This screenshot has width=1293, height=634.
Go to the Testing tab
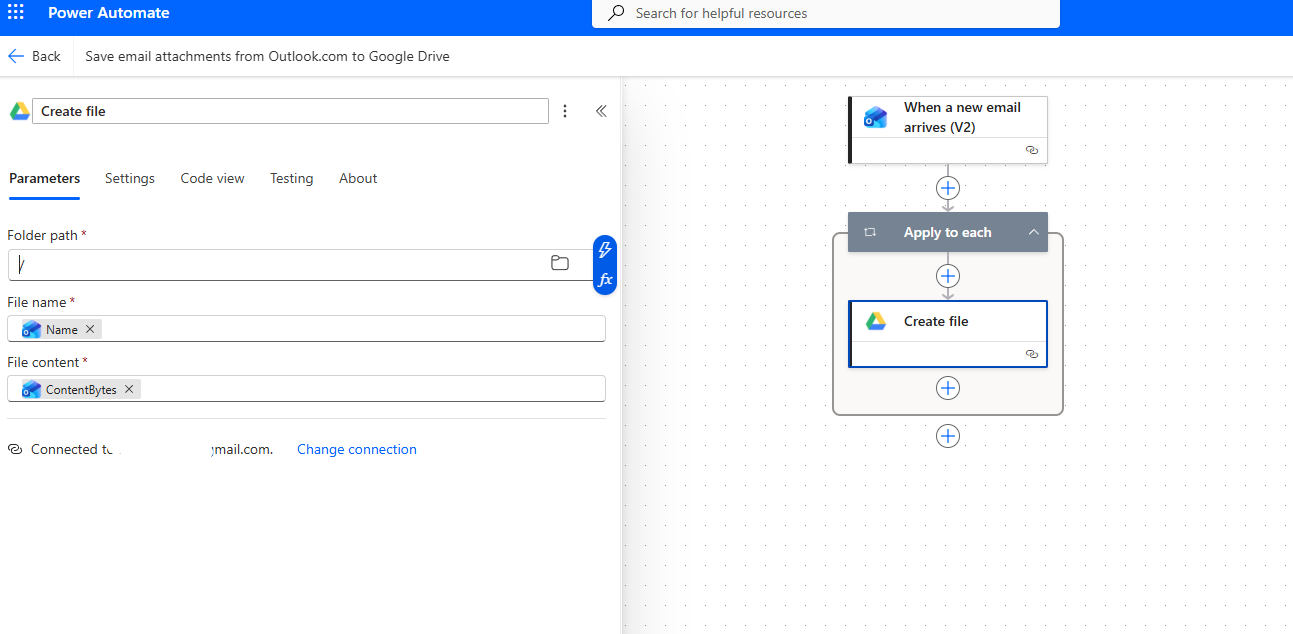[291, 178]
